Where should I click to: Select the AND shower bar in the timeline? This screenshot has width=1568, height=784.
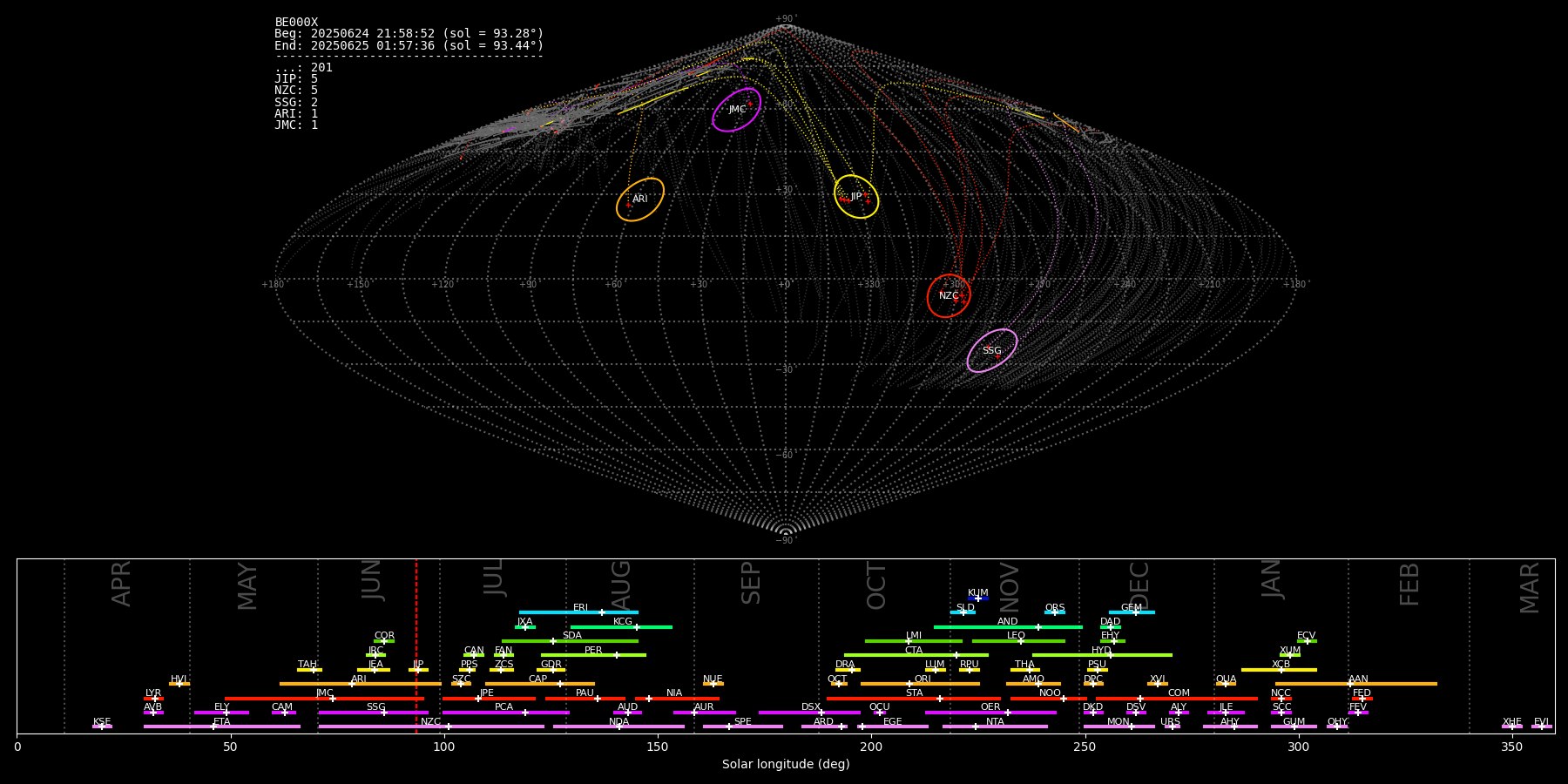[1008, 626]
